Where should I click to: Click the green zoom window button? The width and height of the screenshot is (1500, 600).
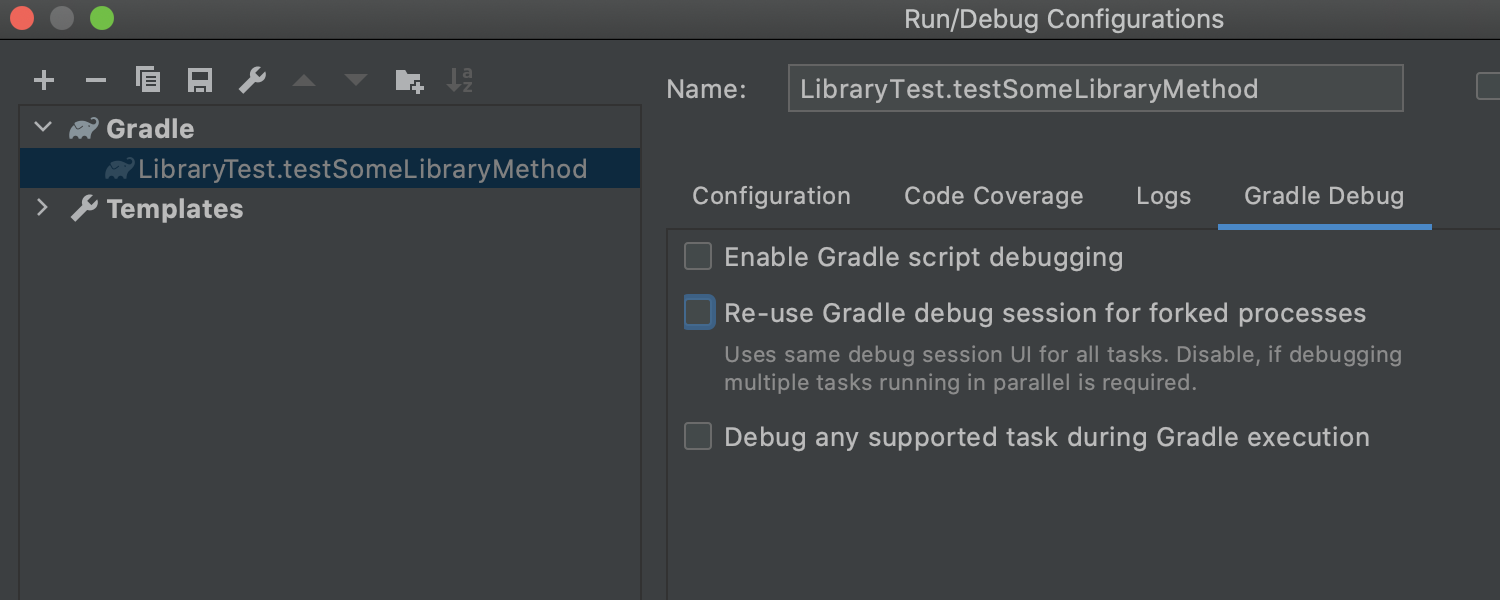click(x=102, y=18)
